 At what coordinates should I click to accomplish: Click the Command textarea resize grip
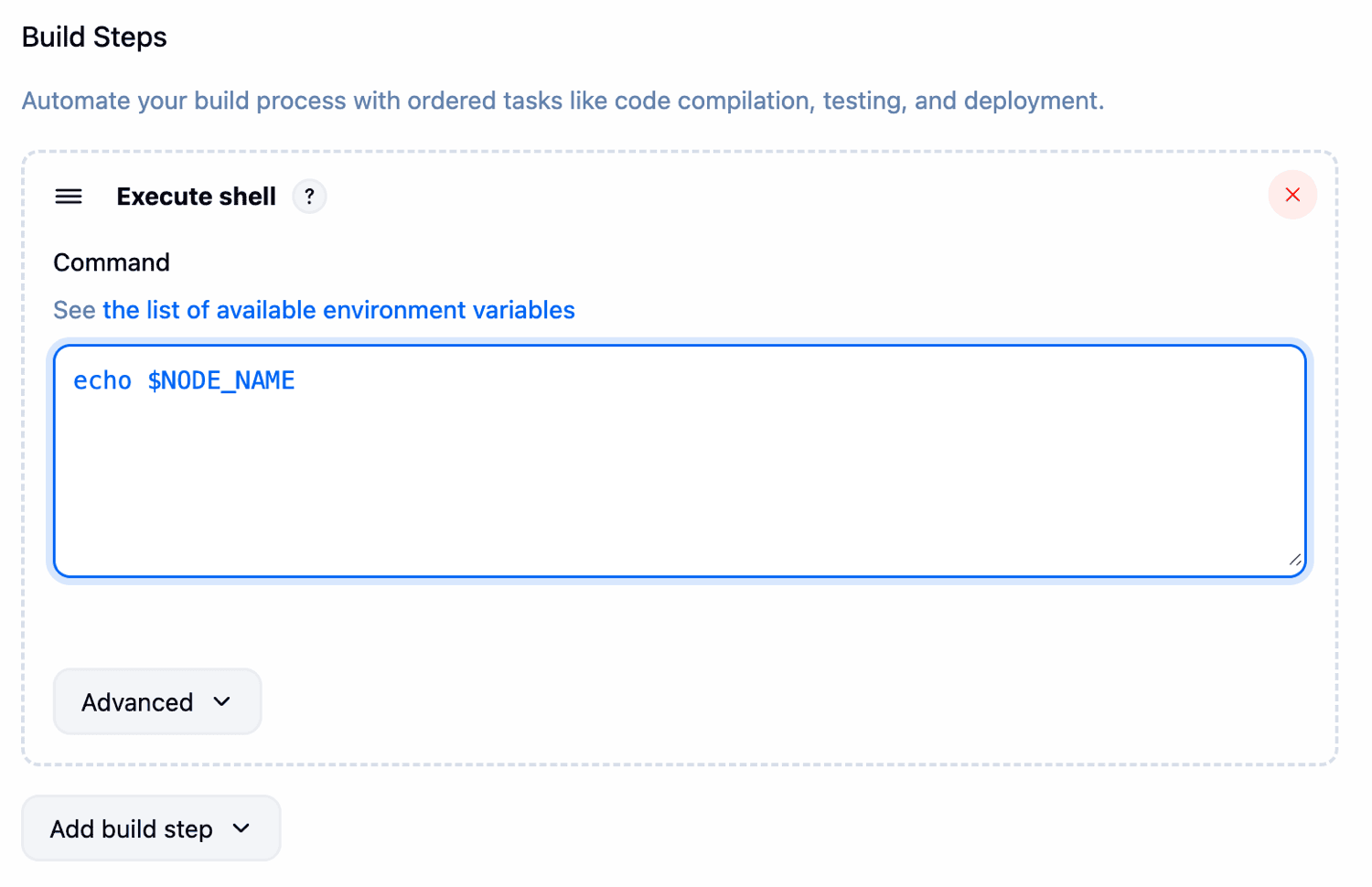coord(1294,560)
